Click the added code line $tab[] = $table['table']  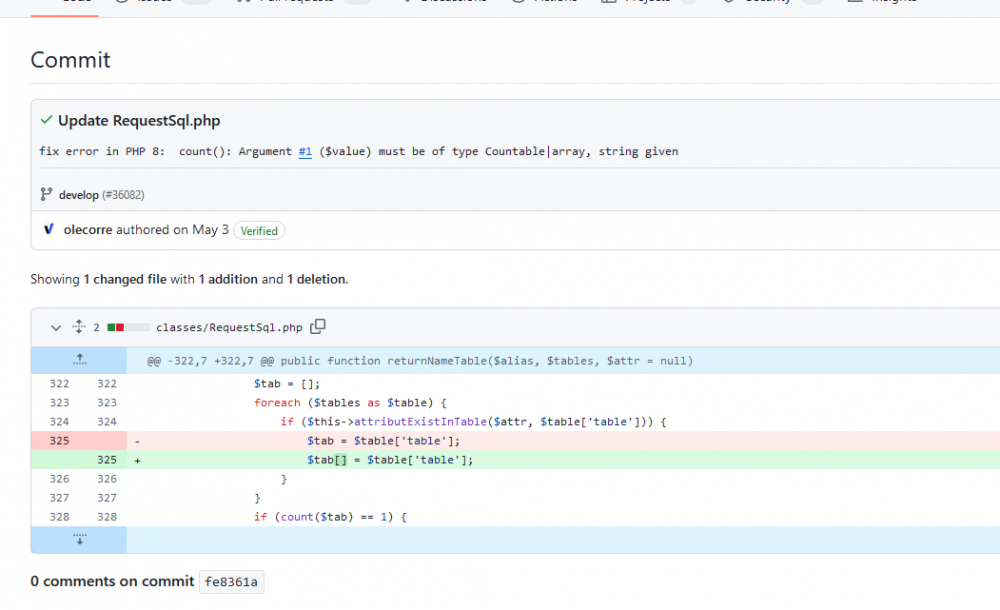[390, 460]
